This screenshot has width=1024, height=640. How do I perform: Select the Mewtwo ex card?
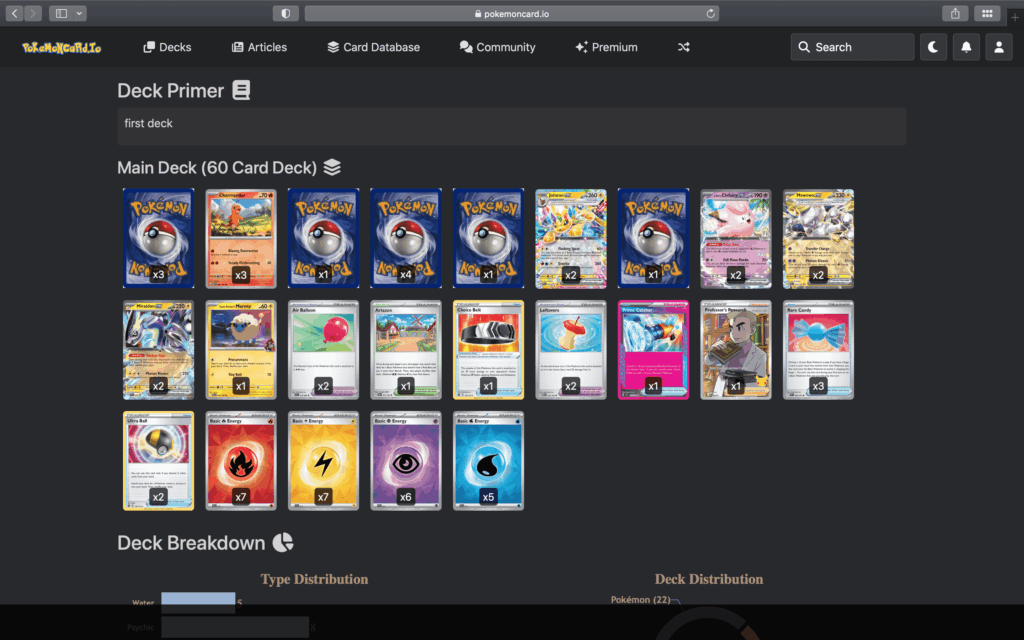point(818,238)
